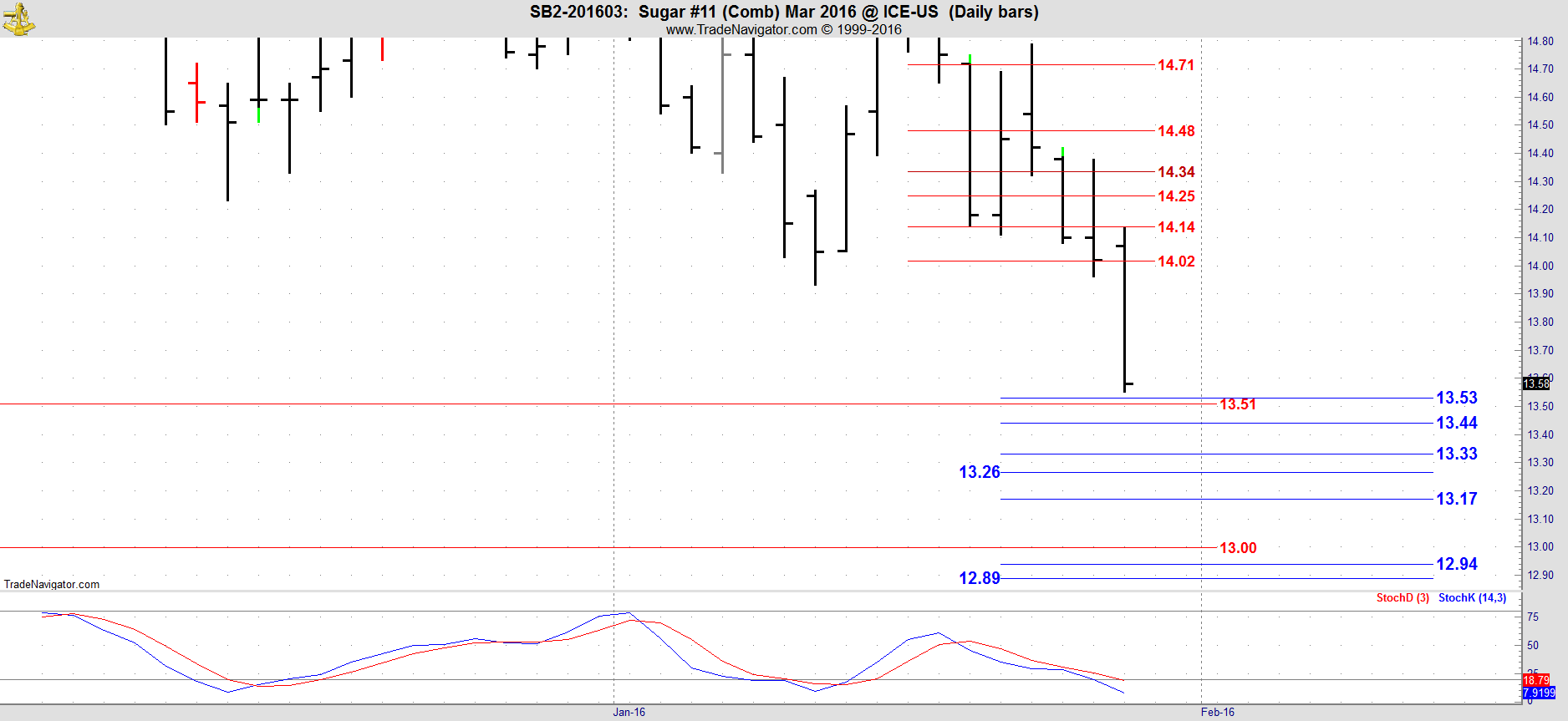This screenshot has width=1568, height=721.
Task: Click the Jan-16 date marker on time axis
Action: tap(629, 712)
